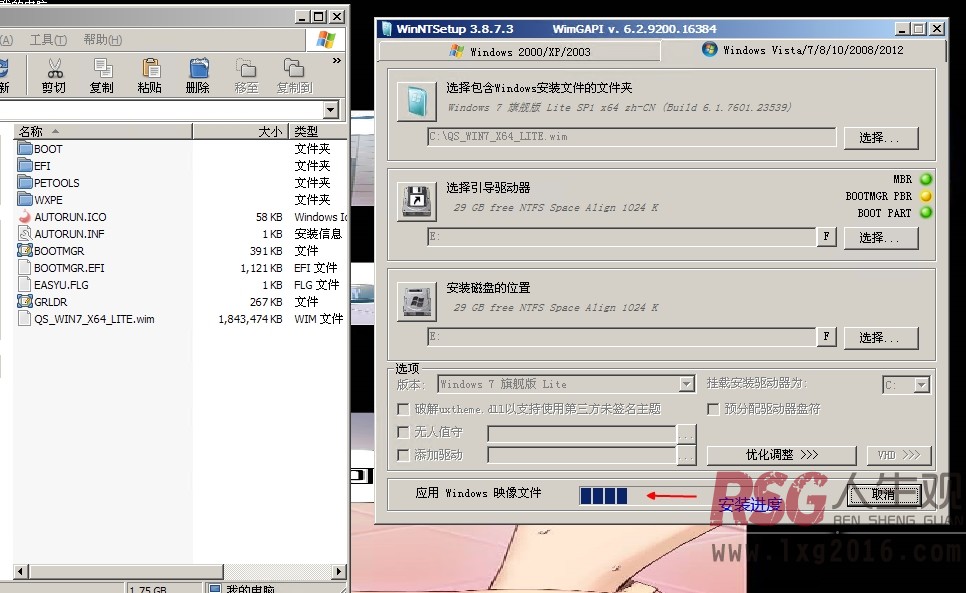The image size is (966, 593).
Task: Click Select button for boot drive
Action: pos(881,238)
